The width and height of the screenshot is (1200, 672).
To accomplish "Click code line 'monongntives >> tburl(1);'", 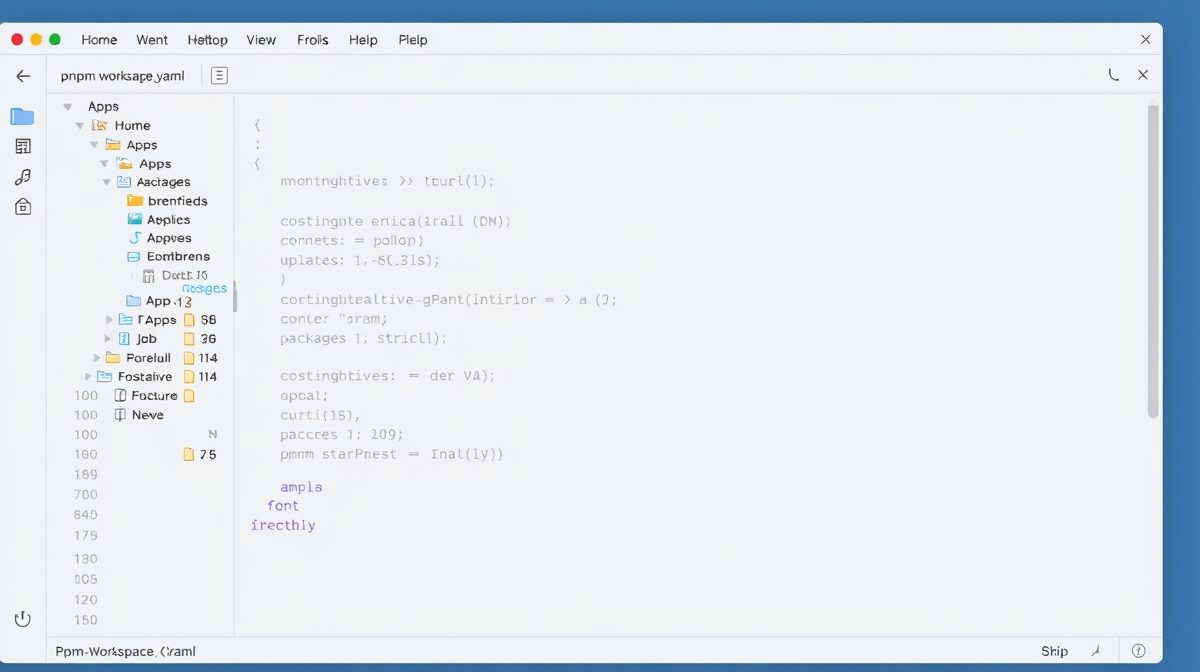I will click(x=387, y=182).
